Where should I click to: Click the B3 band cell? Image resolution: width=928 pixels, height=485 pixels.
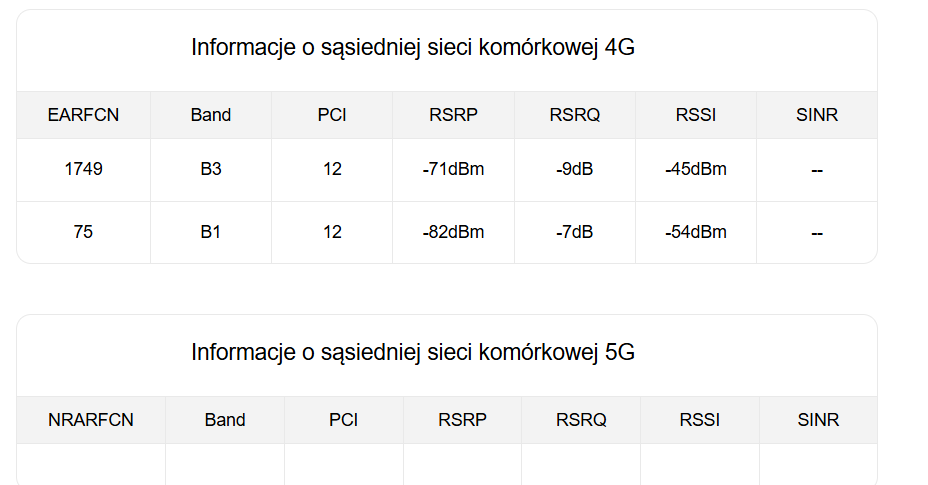coord(210,169)
